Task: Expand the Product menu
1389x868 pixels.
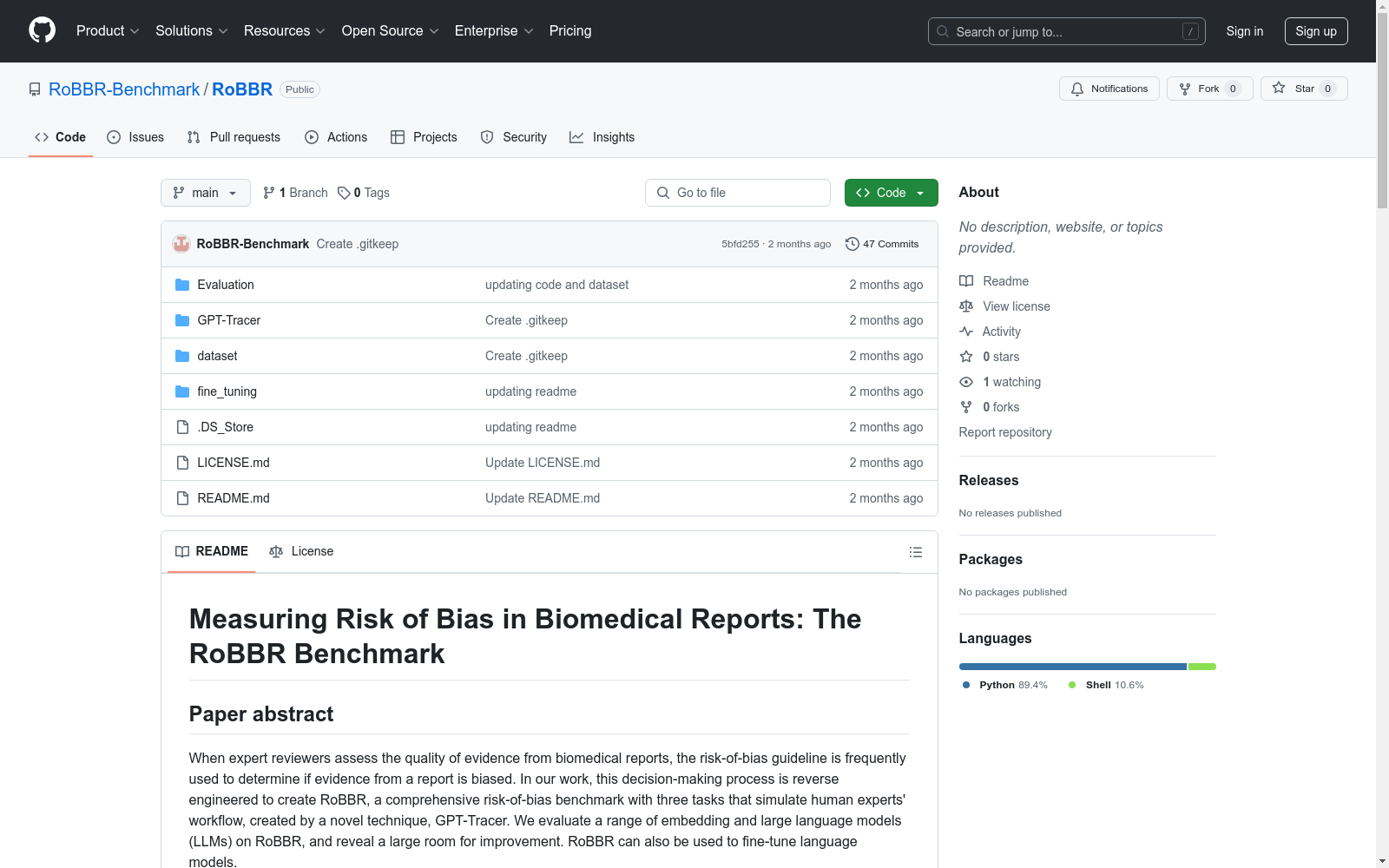Action: [108, 31]
